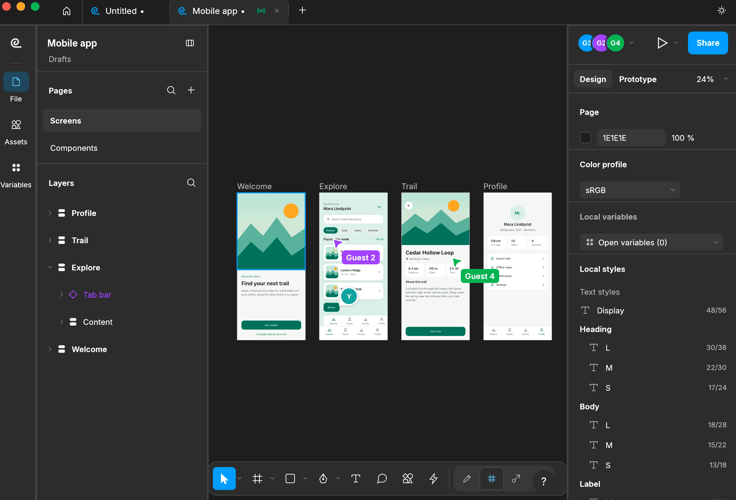
Task: Select the Frame tool
Action: click(257, 479)
